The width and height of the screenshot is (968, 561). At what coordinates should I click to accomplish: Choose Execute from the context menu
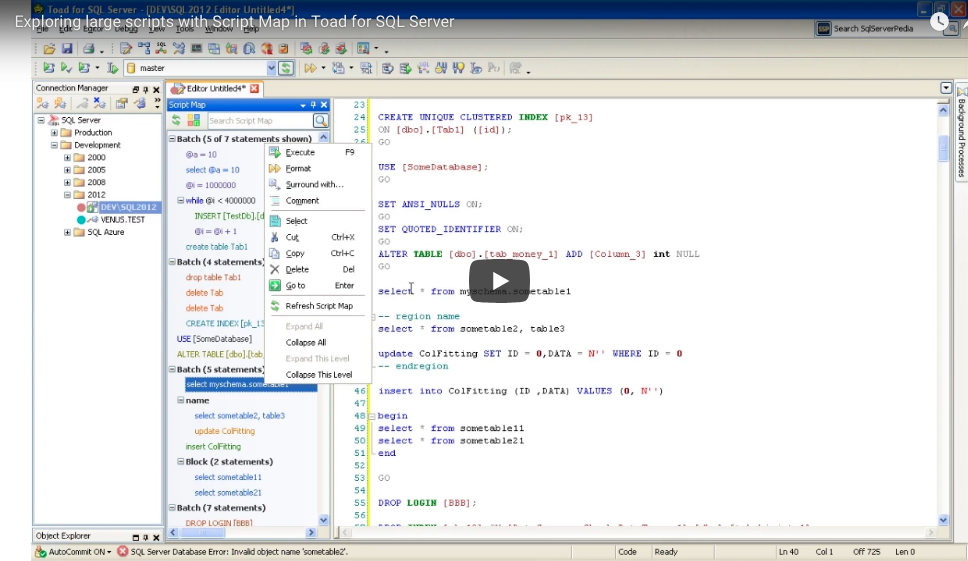pyautogui.click(x=300, y=153)
